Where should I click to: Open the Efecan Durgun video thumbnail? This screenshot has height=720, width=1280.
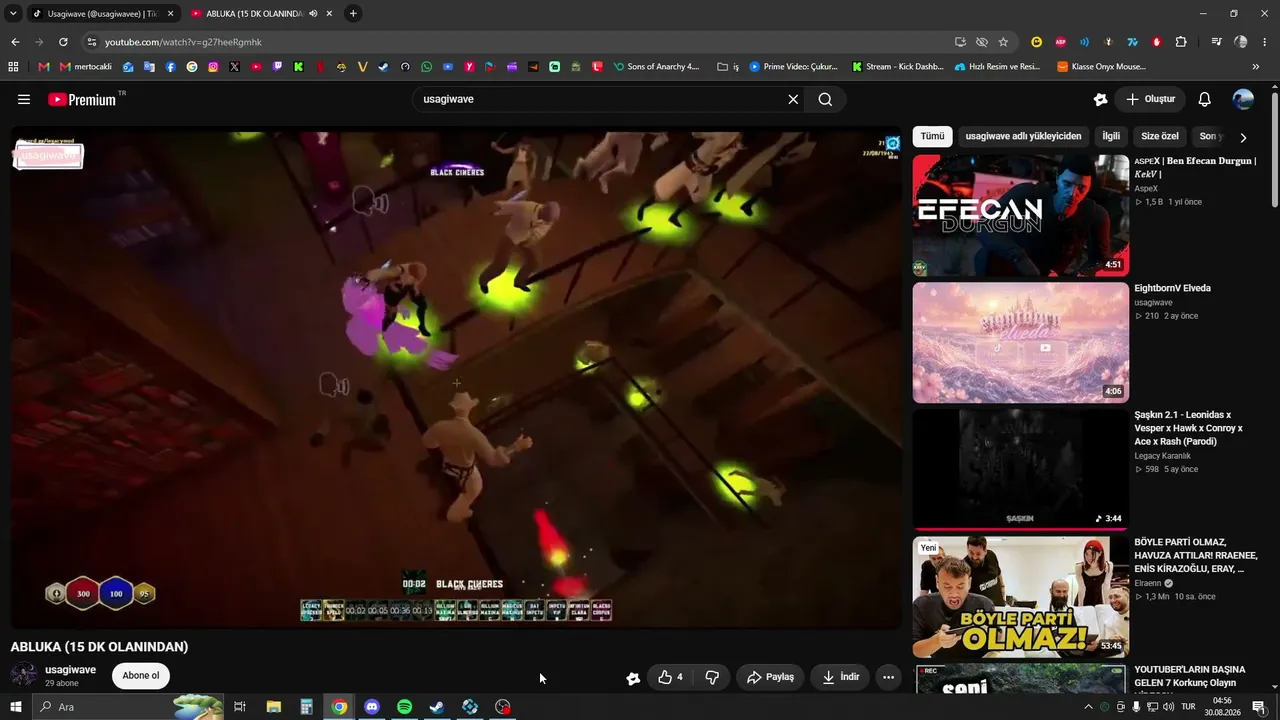(x=1021, y=215)
